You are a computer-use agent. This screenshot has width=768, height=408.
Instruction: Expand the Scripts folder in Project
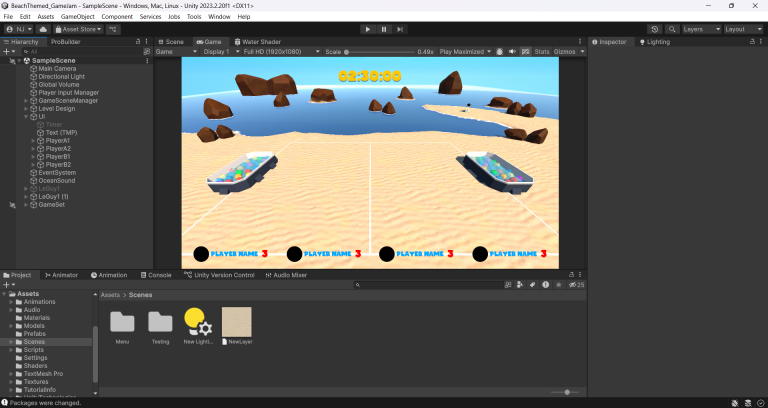click(11, 350)
